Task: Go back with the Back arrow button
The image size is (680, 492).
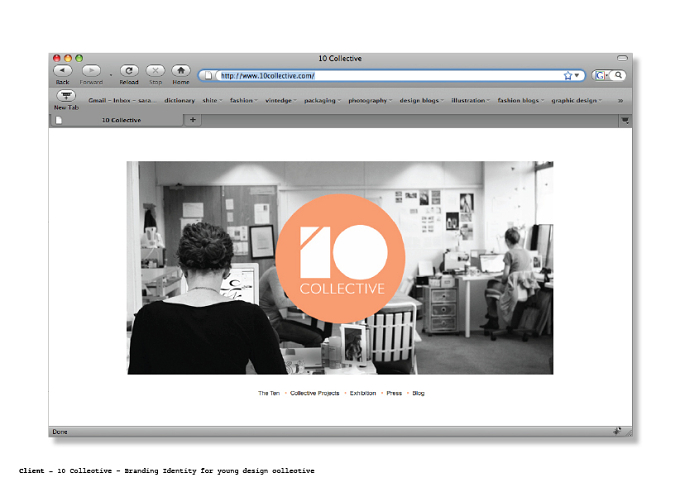Action: point(63,70)
